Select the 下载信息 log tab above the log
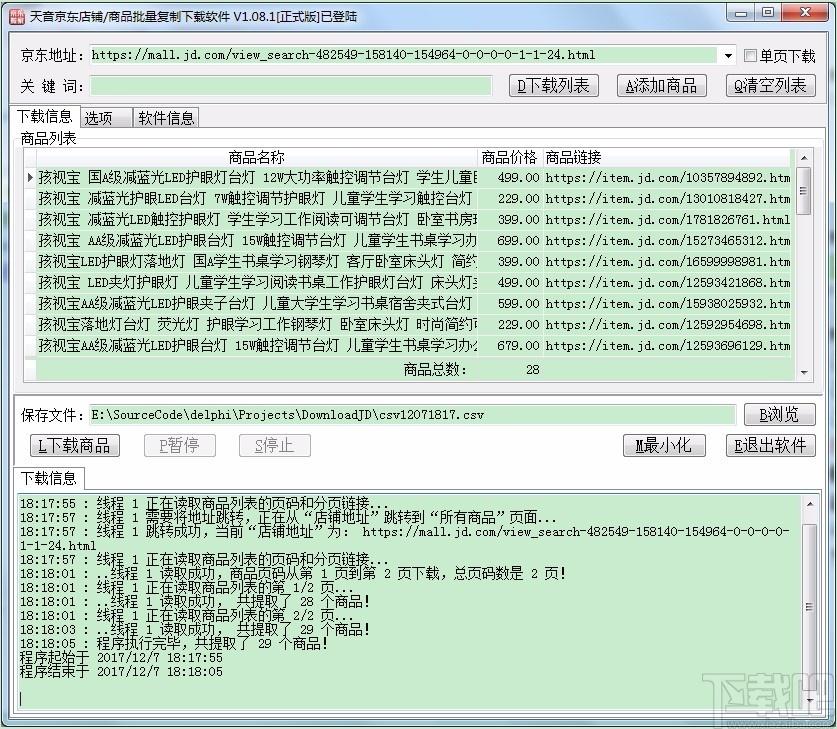Screen dimensions: 837x729 click(49, 478)
